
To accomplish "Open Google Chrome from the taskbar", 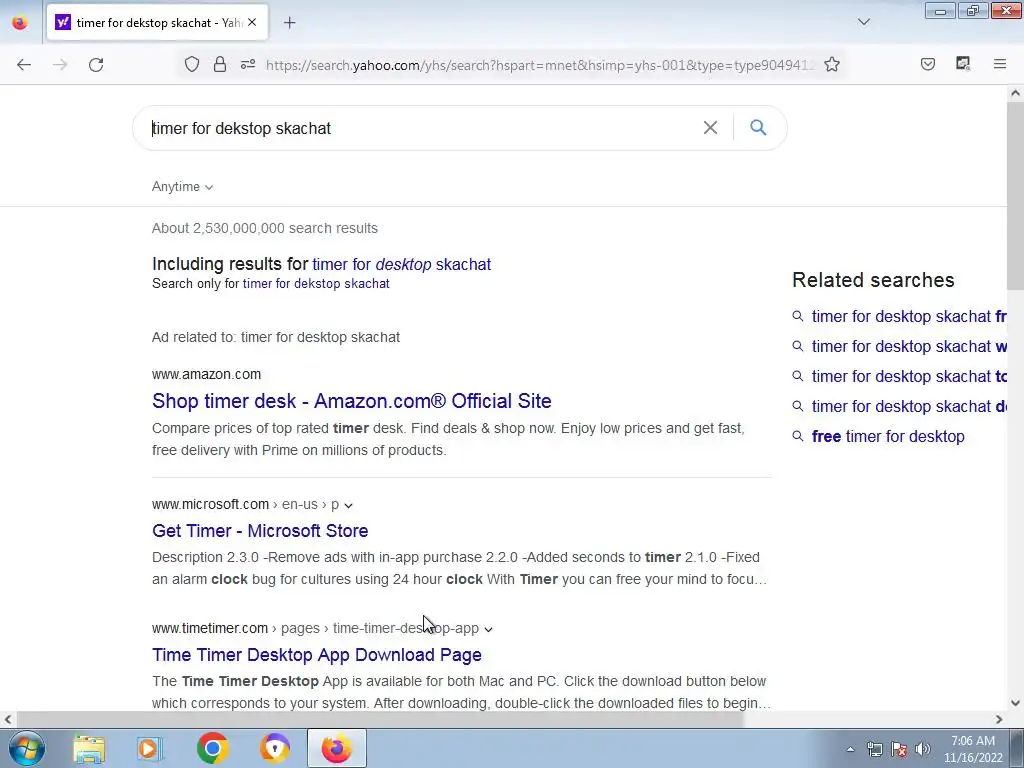I will pos(212,748).
